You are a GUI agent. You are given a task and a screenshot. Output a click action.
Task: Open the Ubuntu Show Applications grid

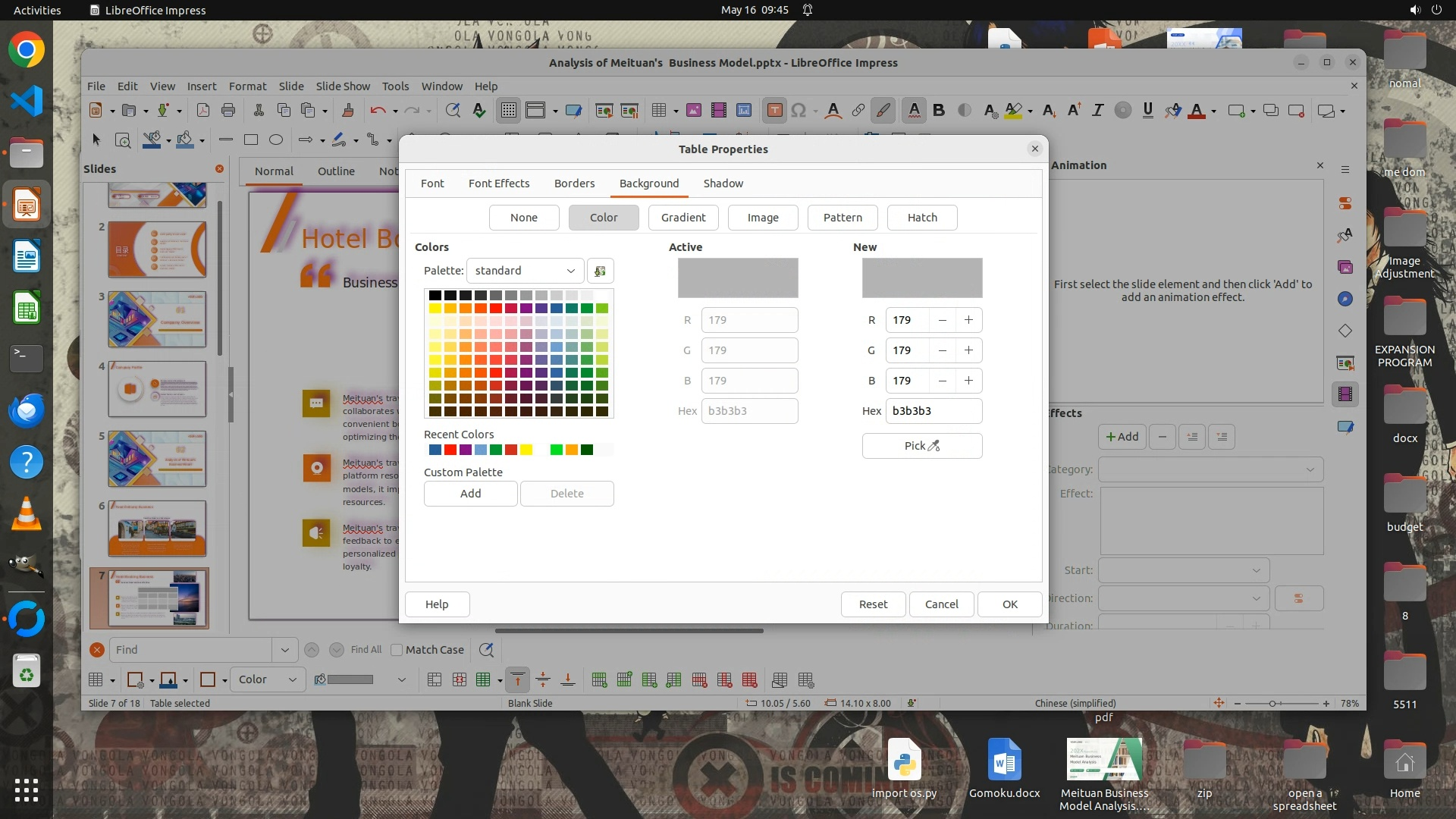[26, 790]
